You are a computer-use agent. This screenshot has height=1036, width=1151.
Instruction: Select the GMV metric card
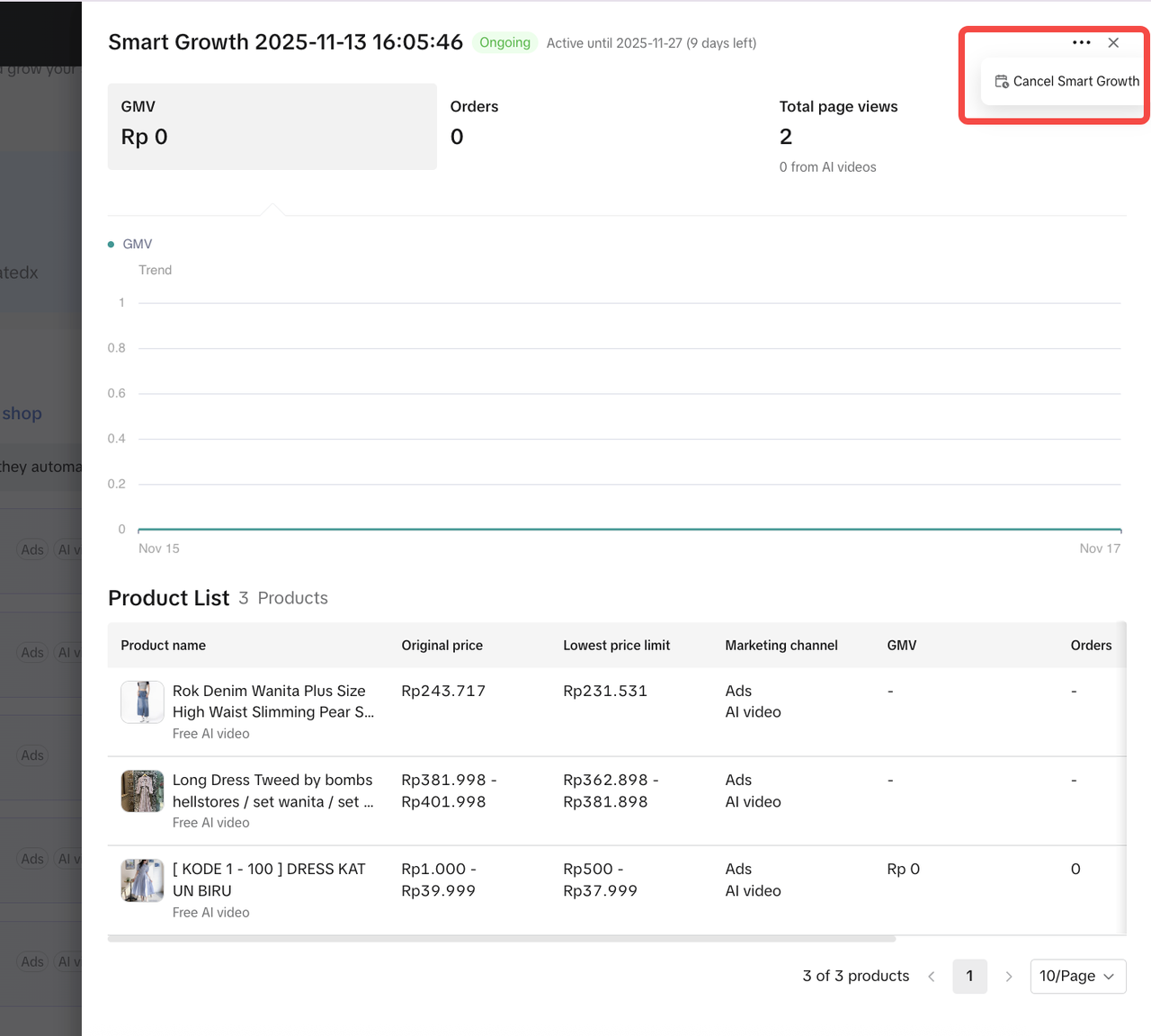click(272, 126)
